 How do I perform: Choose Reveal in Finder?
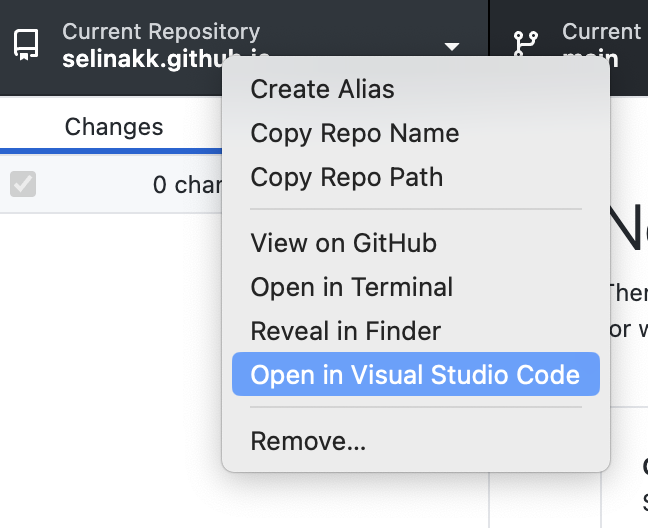point(345,331)
